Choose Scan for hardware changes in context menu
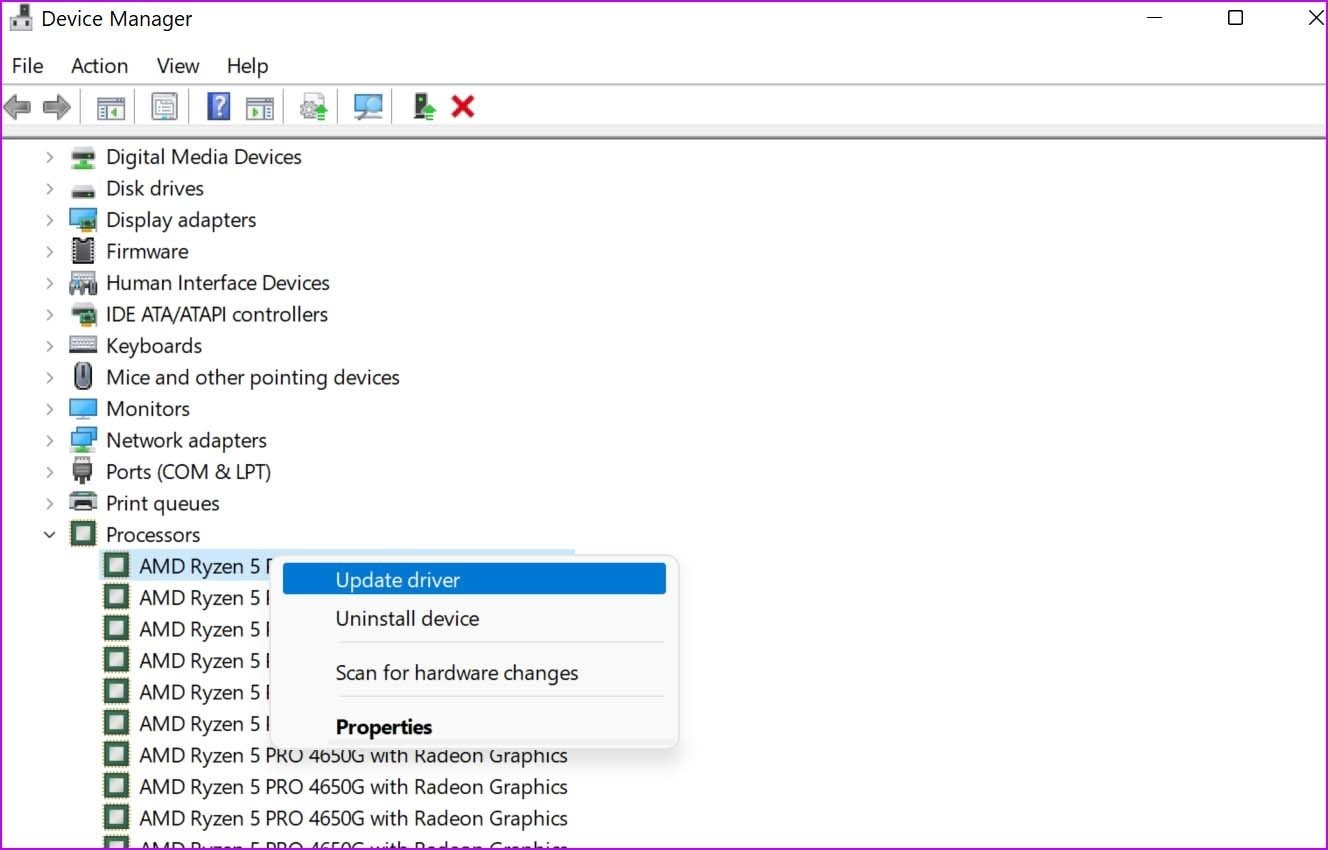Viewport: 1328px width, 850px height. point(474,673)
